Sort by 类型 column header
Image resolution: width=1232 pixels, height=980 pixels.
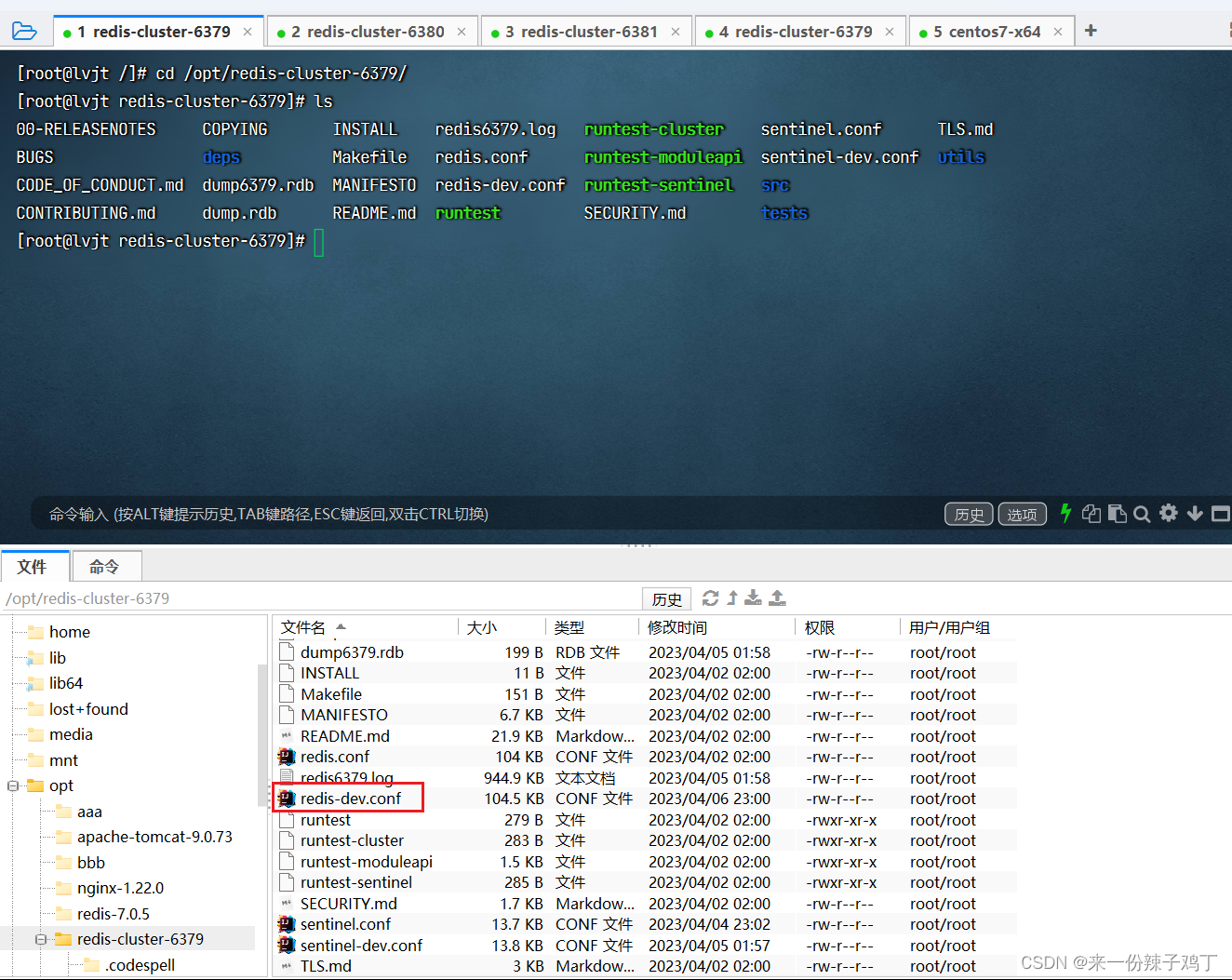point(593,627)
